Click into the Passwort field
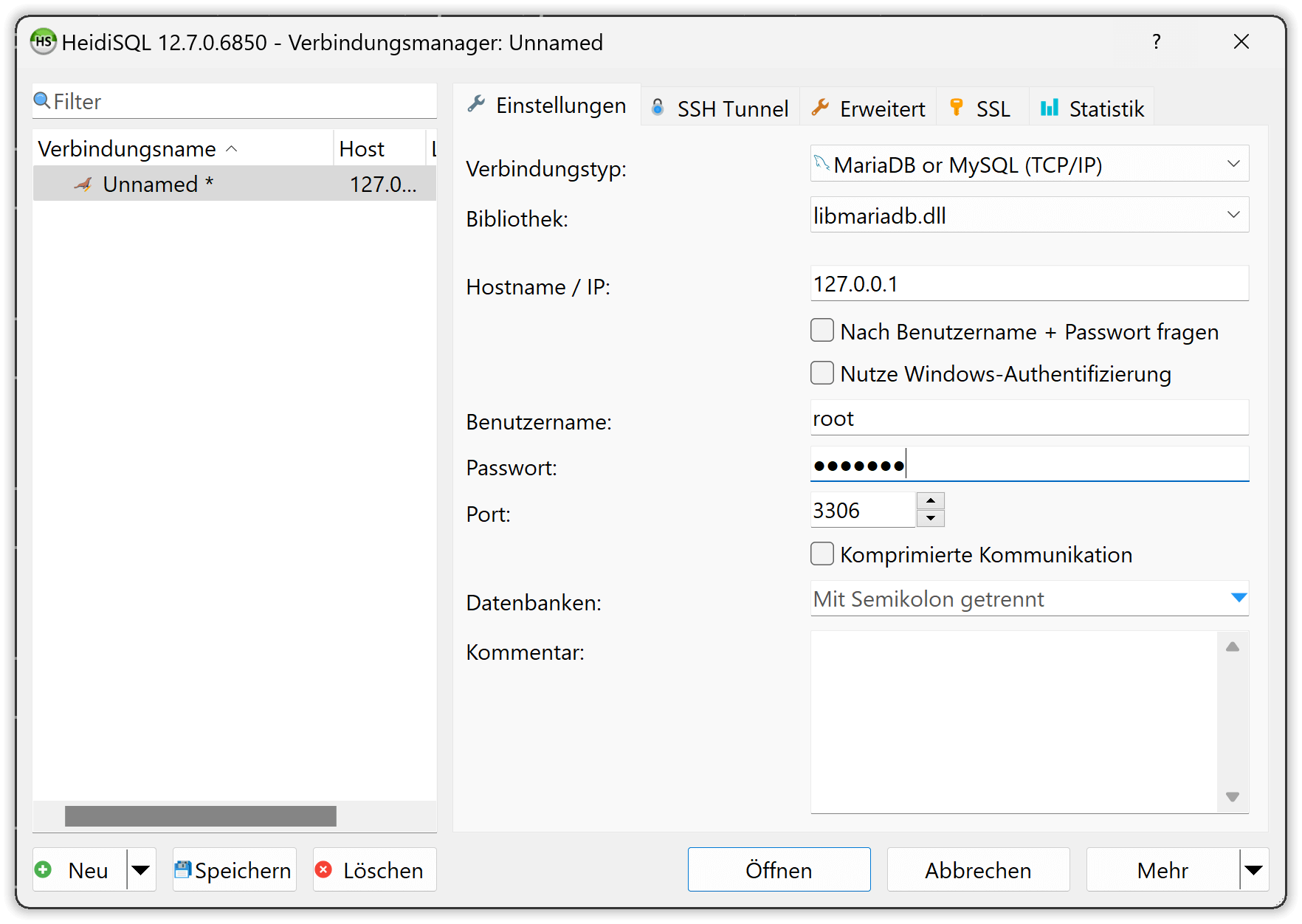Screen dimensions: 1302x924 1030,464
